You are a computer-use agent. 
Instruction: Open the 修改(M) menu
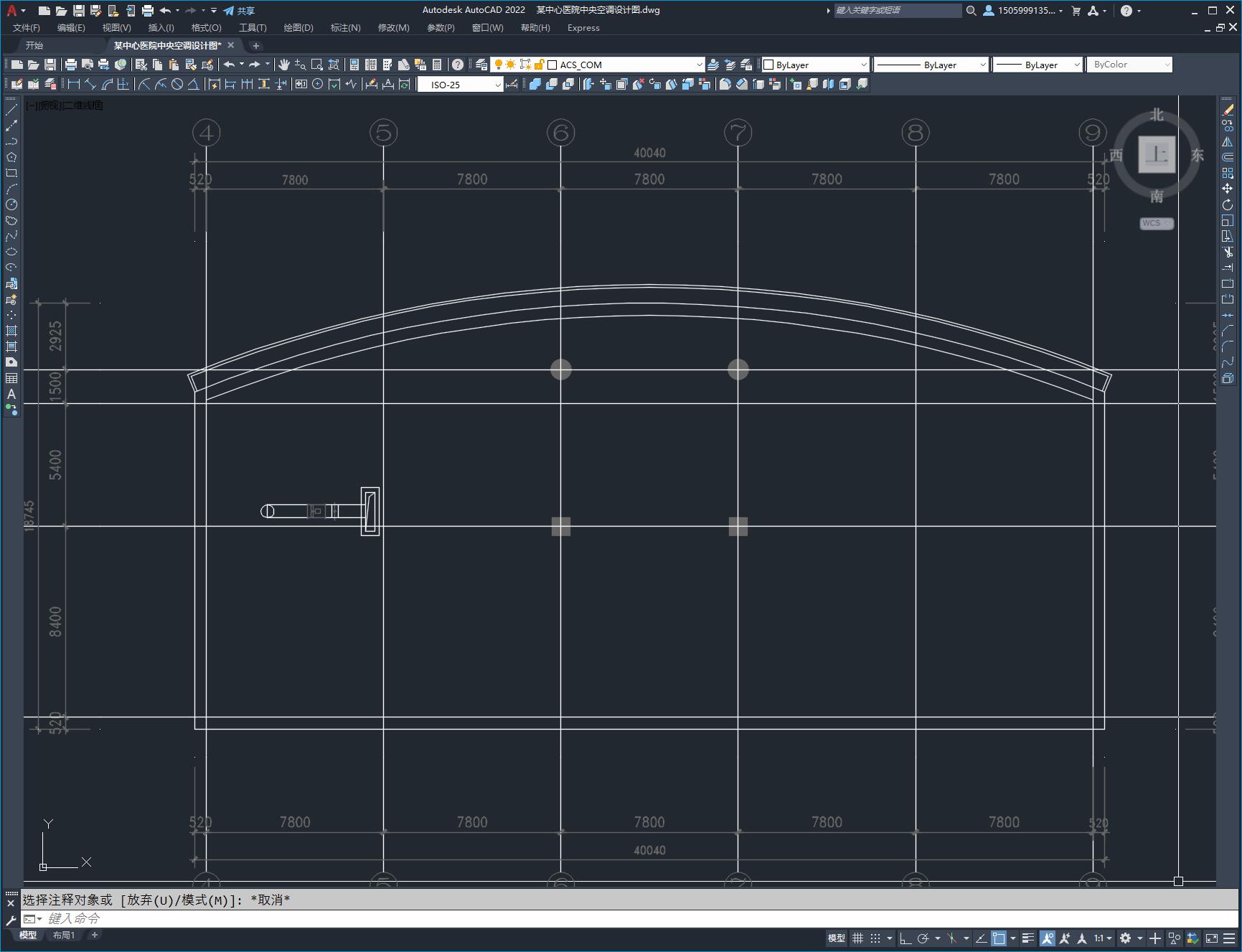click(393, 28)
